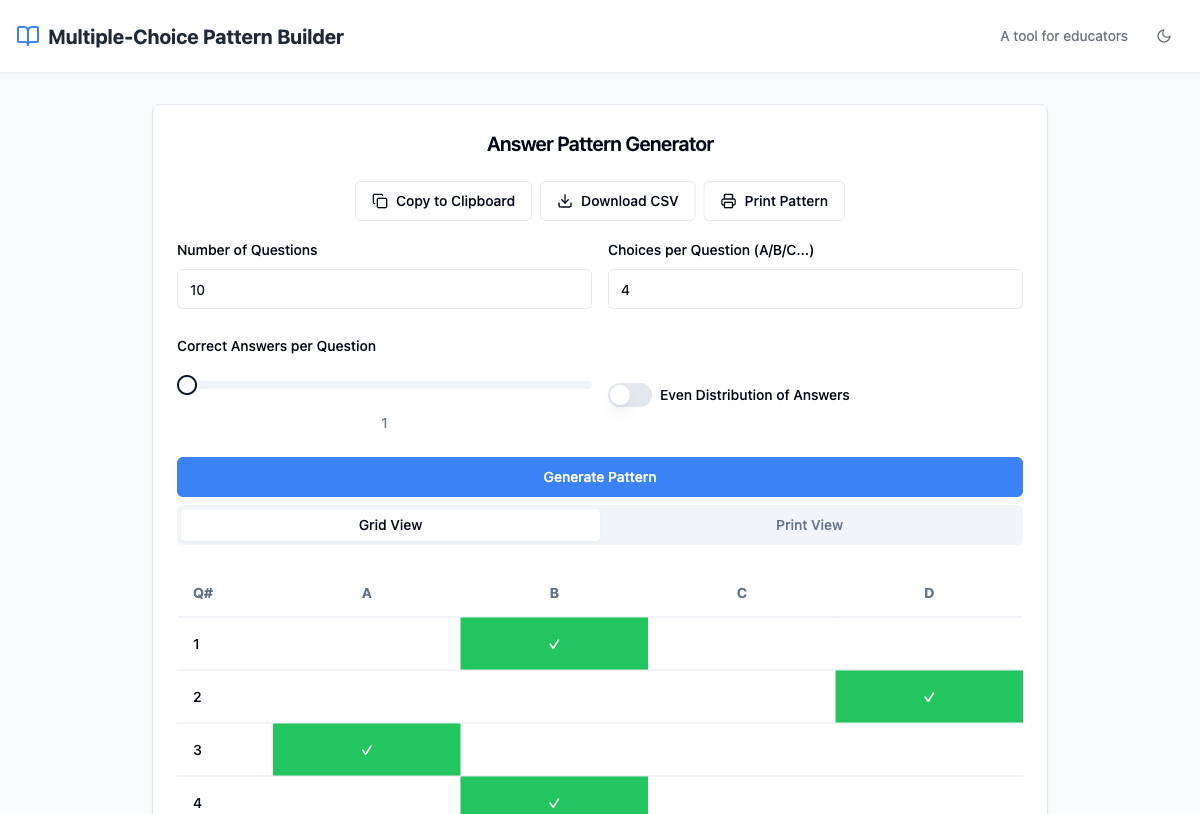Screen dimensions: 1200x814
Task: Click the Multiple-Choice Pattern Builder title
Action: tap(196, 37)
